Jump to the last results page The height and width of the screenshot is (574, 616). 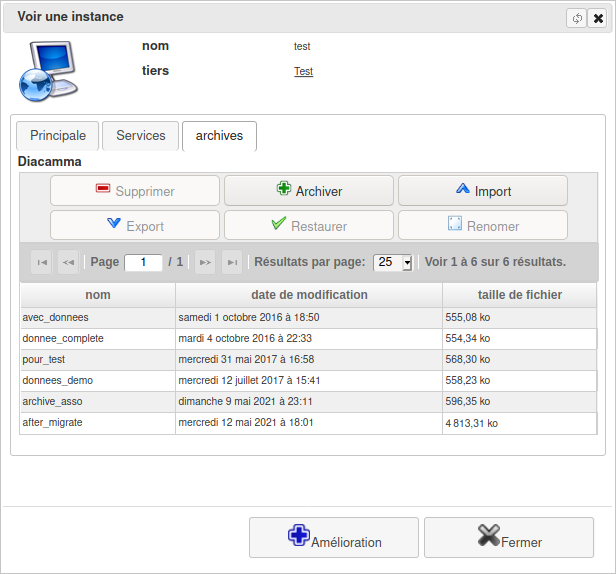[232, 262]
